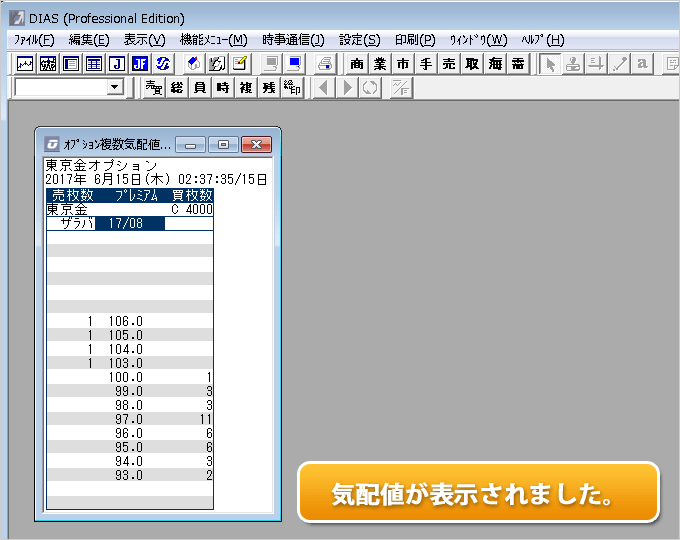
Task: Click the 売 toolbar icon
Action: [x=448, y=64]
